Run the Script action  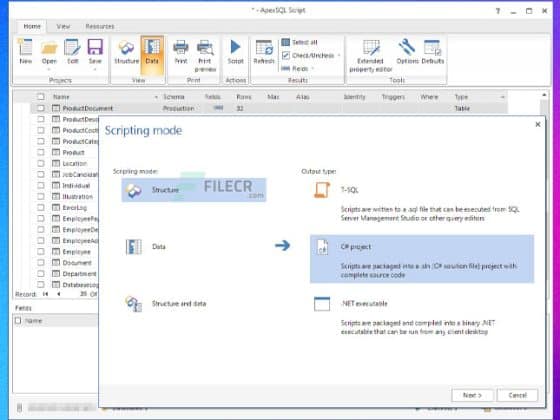tap(235, 52)
